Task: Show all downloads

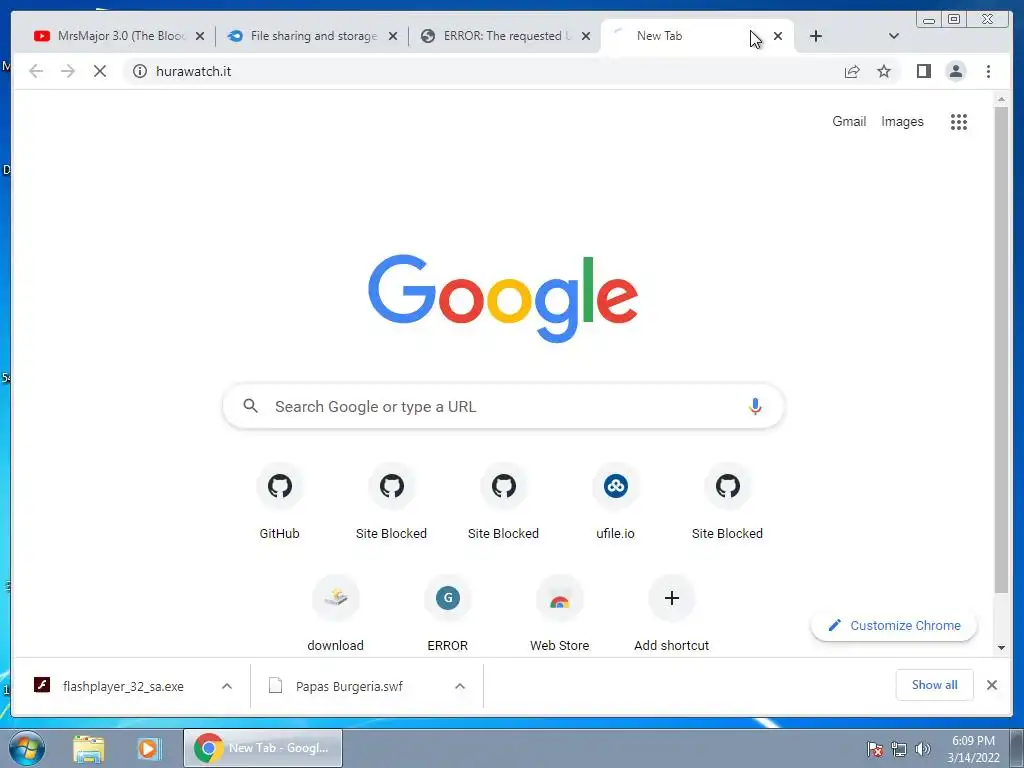Action: coord(935,685)
